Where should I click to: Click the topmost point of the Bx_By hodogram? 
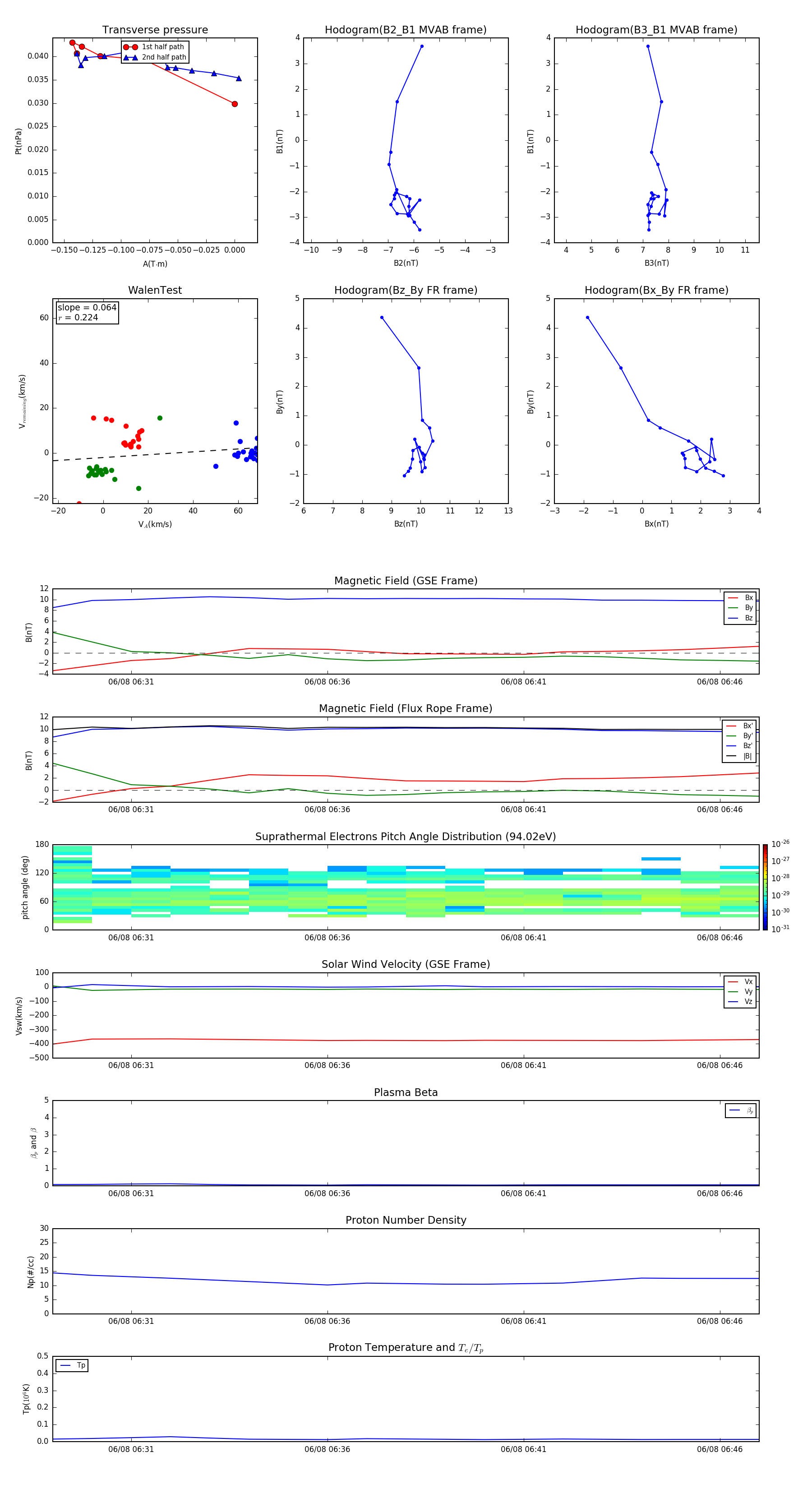(588, 317)
